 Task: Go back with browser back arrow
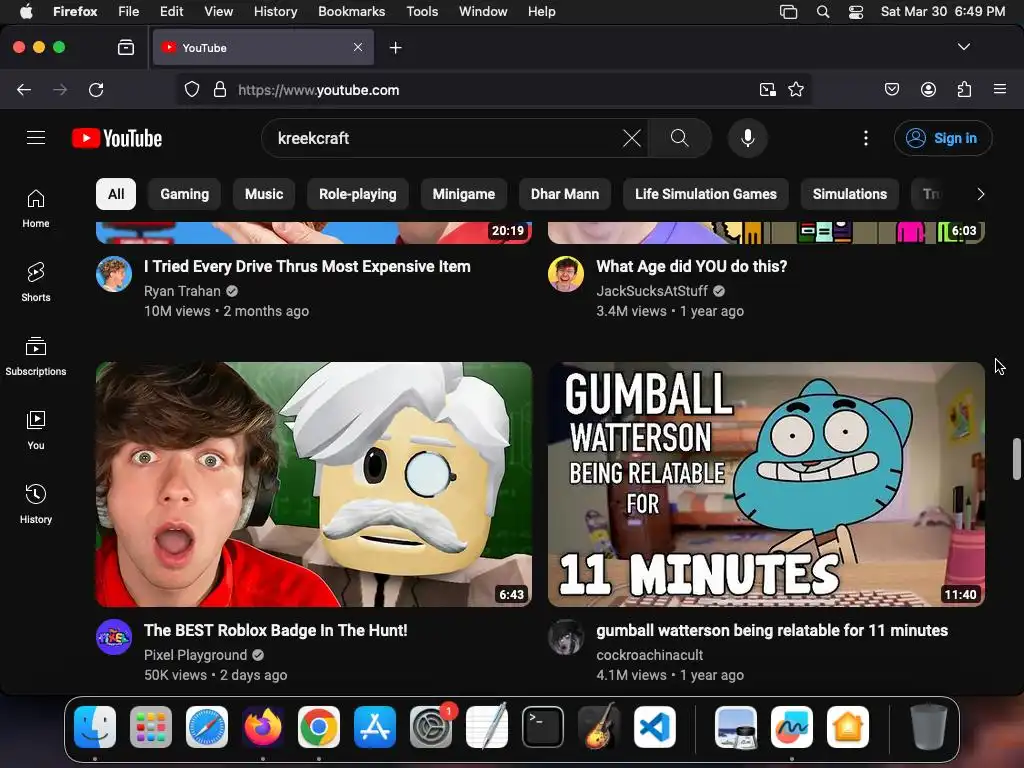point(24,89)
